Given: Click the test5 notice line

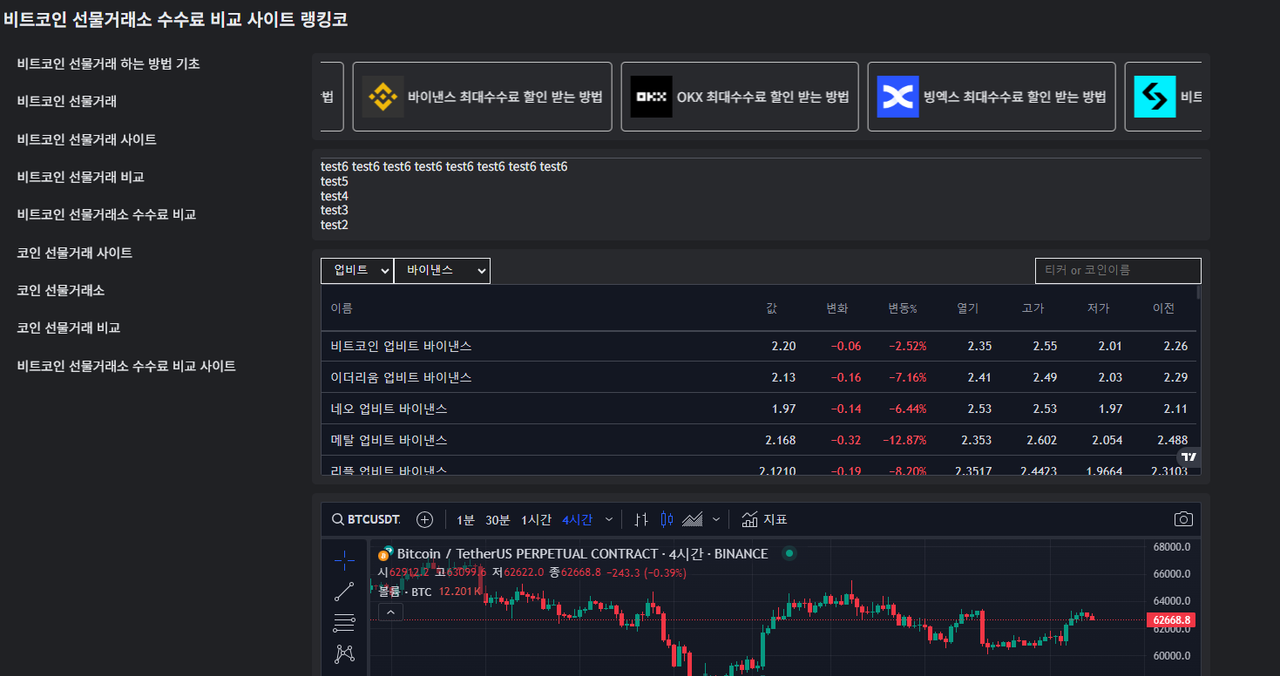Looking at the screenshot, I should [x=334, y=181].
